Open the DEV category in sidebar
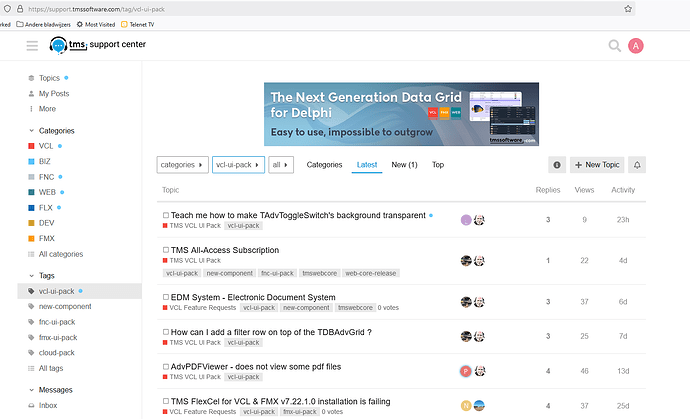The width and height of the screenshot is (690, 419). coord(46,223)
